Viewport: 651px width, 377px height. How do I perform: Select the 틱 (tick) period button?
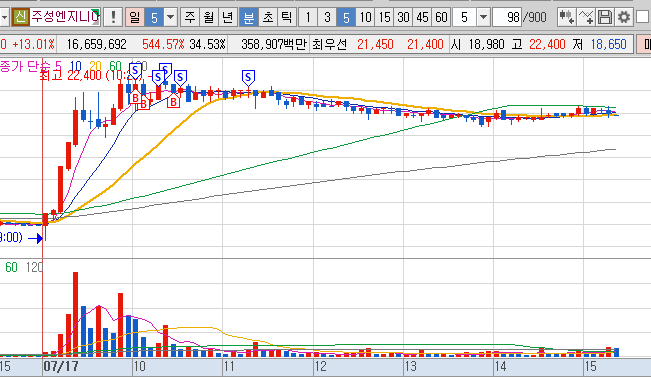(x=286, y=17)
